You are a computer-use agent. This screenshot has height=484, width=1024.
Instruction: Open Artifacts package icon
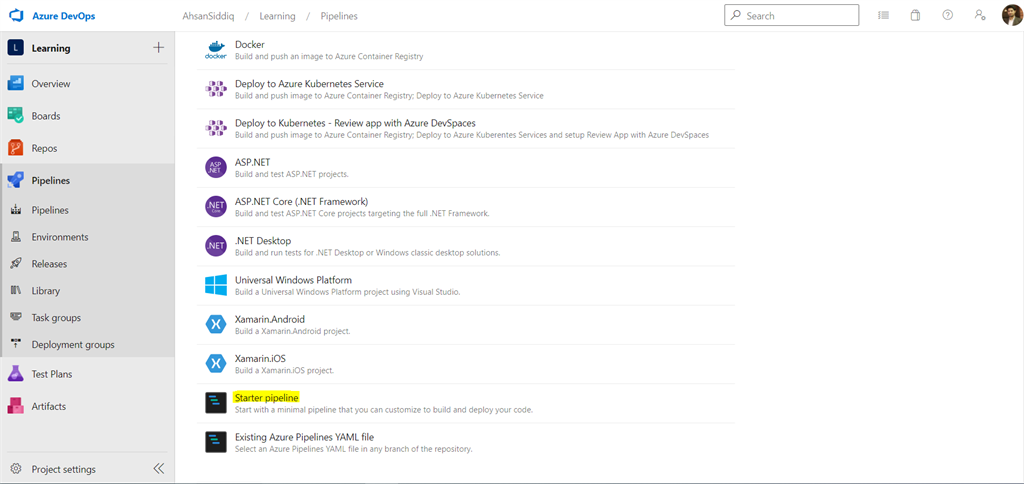click(x=16, y=406)
